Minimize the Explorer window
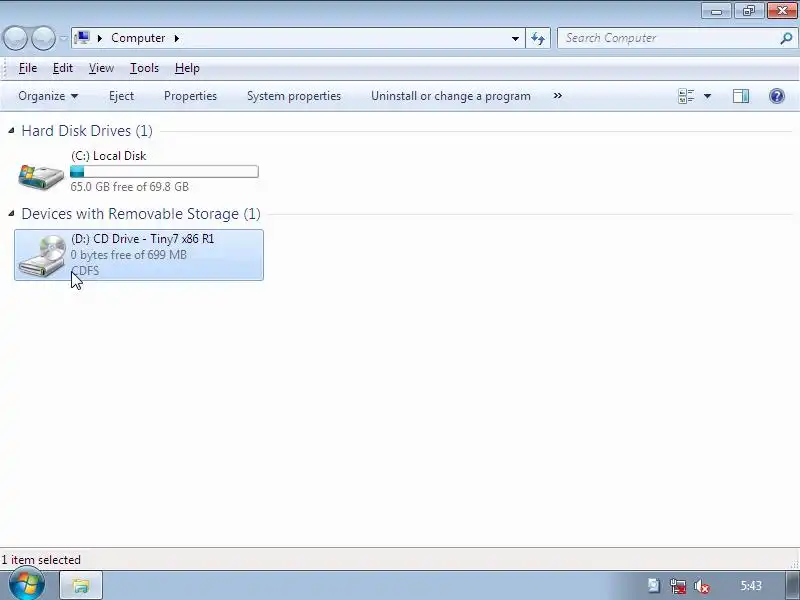Screen dimensions: 800x600 point(716,11)
